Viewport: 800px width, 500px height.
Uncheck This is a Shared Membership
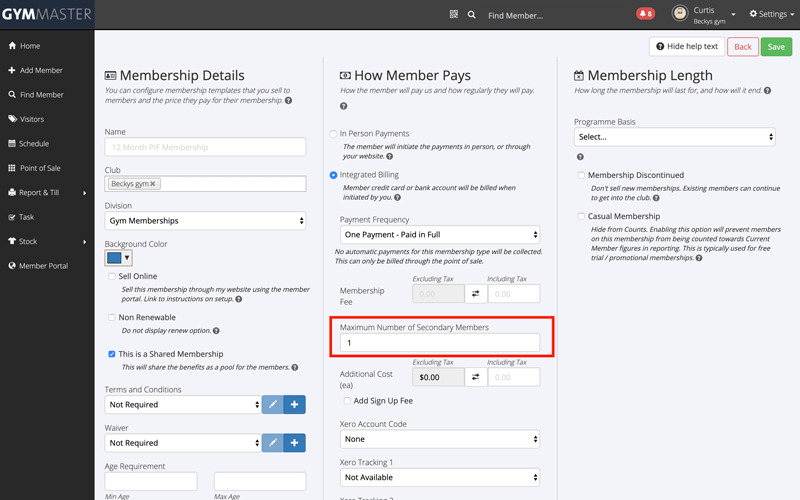pos(112,354)
